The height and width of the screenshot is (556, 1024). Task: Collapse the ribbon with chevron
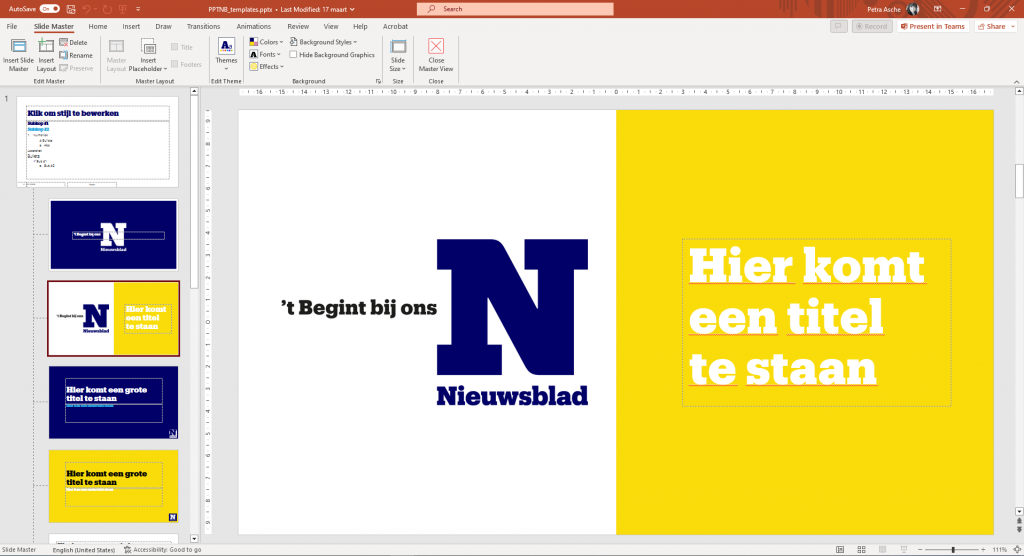(x=1017, y=81)
